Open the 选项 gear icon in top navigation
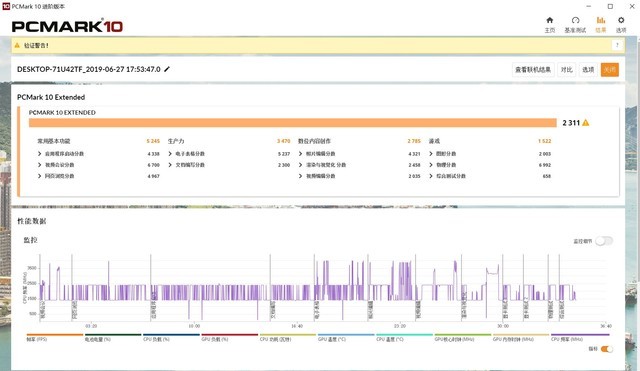Viewport: 640px width, 371px height. 621,20
